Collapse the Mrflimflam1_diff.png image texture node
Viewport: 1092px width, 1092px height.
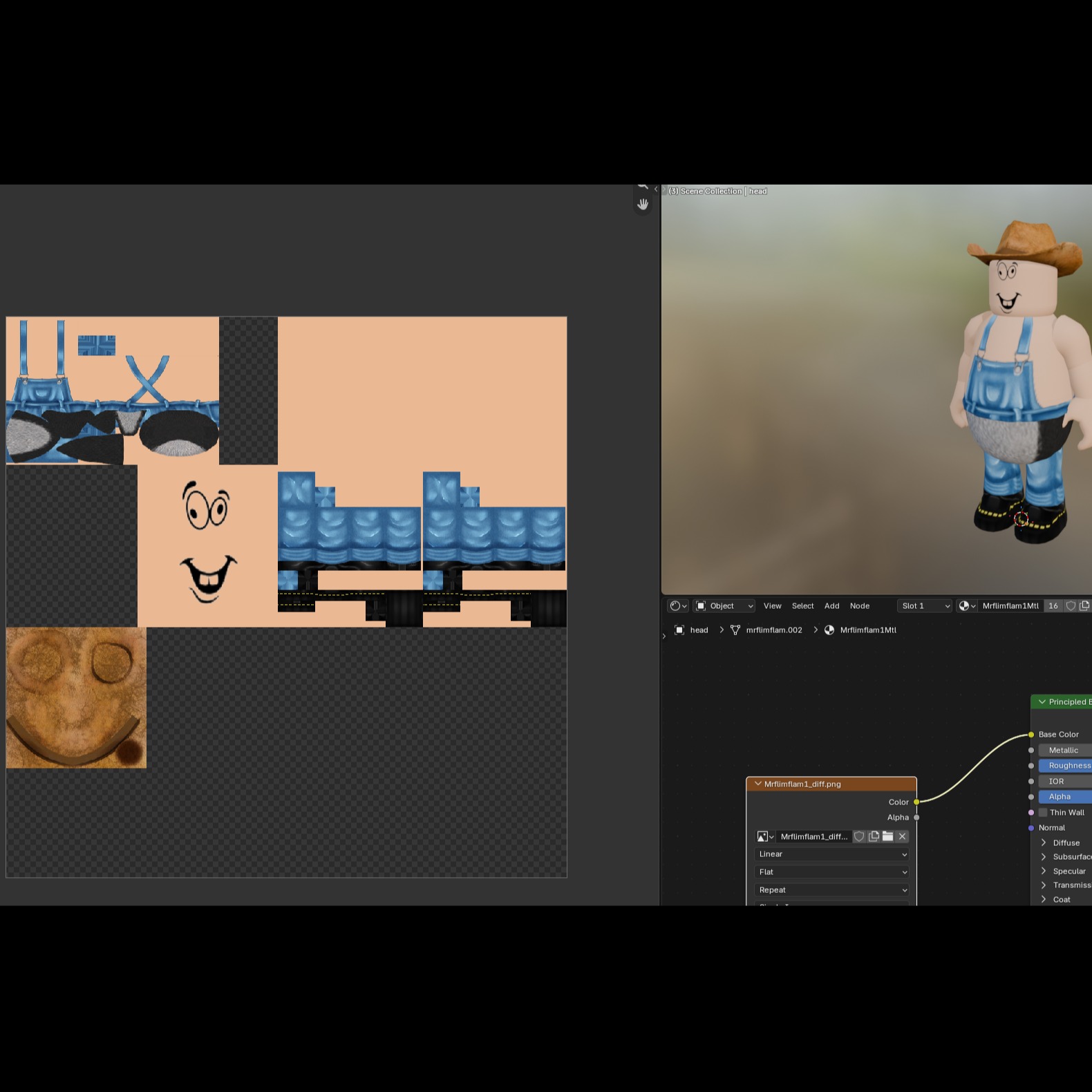click(x=758, y=784)
